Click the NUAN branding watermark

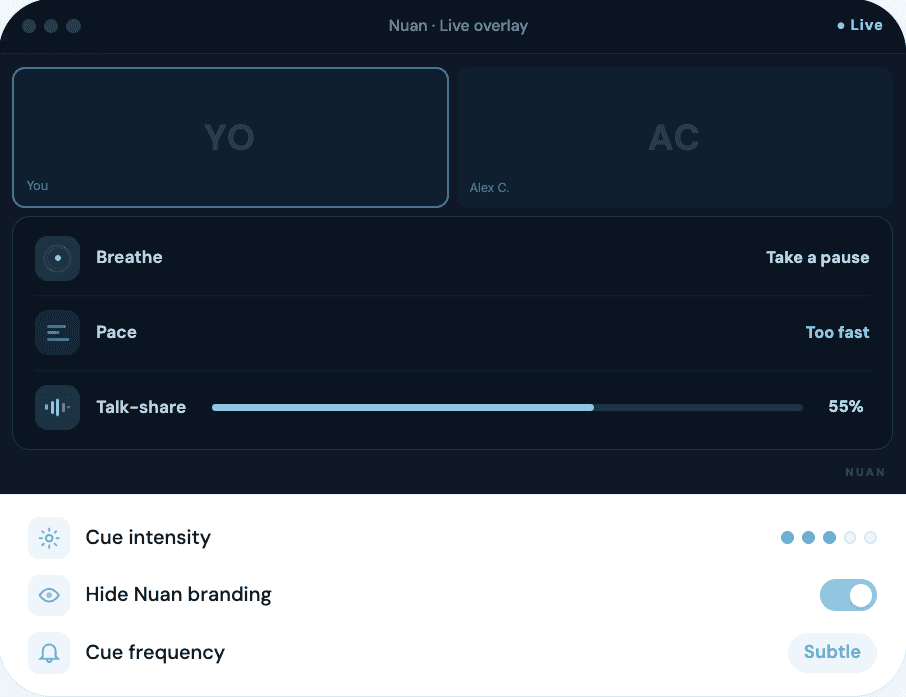tap(865, 472)
